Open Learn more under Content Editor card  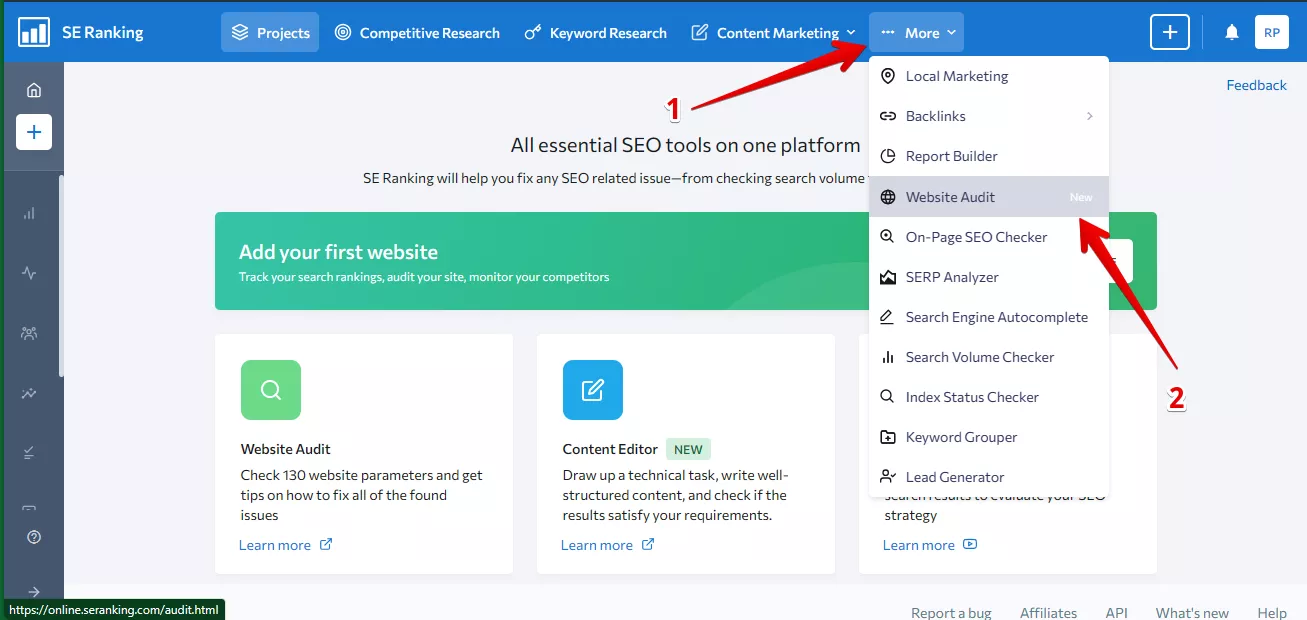[607, 545]
